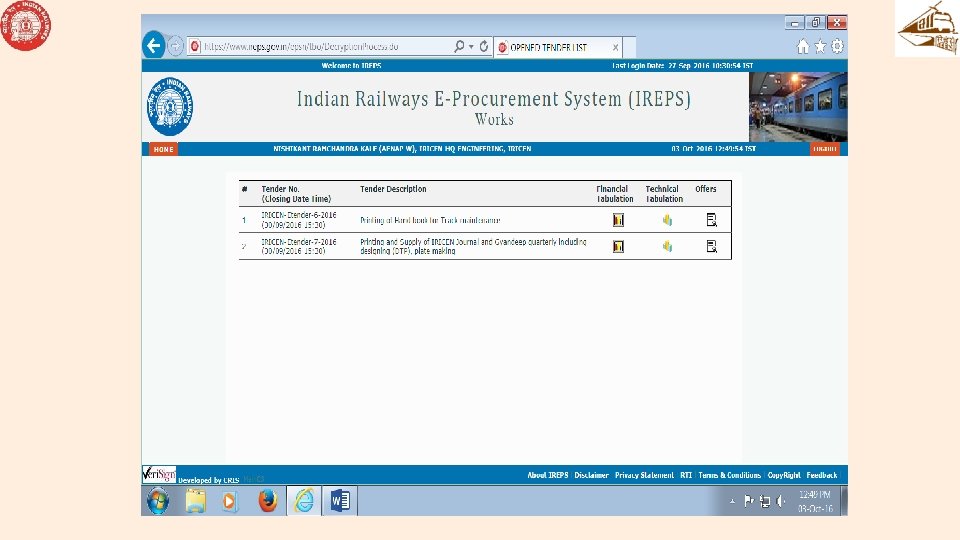Image resolution: width=960 pixels, height=540 pixels.
Task: Click the Logout button
Action: point(825,149)
